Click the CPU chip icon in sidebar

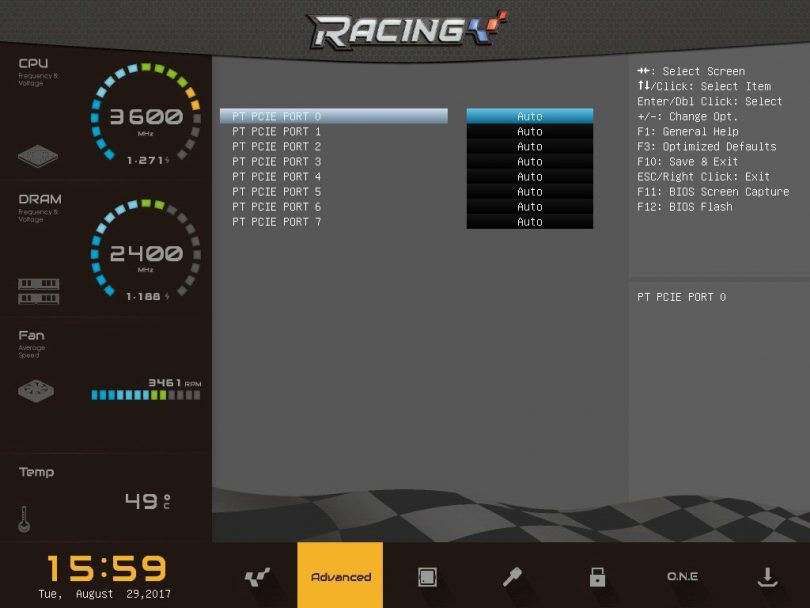point(38,157)
